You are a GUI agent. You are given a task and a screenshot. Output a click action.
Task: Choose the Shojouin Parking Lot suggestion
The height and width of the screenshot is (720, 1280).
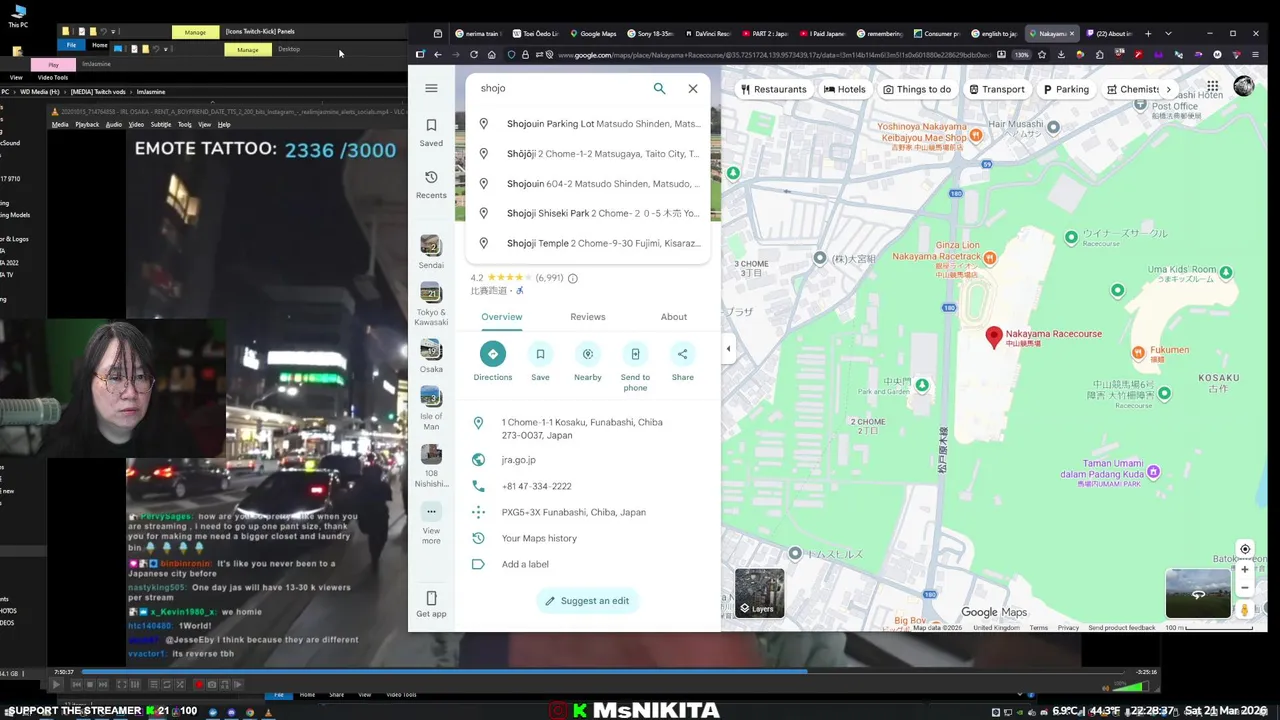(x=588, y=124)
